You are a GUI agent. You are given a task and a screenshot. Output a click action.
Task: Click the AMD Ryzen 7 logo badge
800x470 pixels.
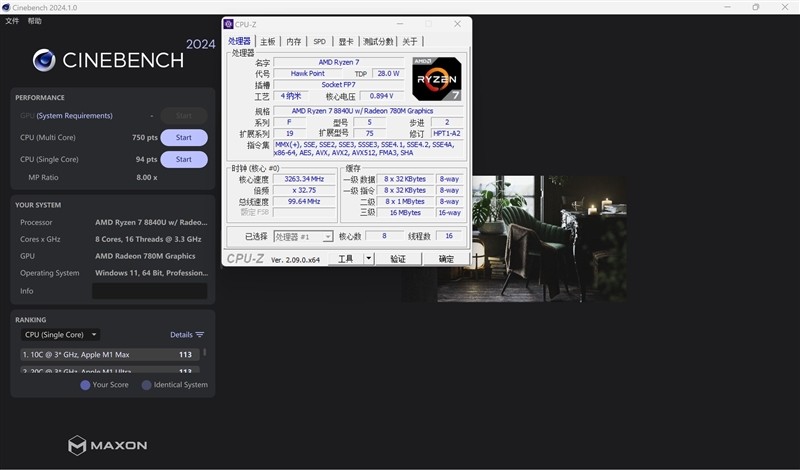click(437, 79)
